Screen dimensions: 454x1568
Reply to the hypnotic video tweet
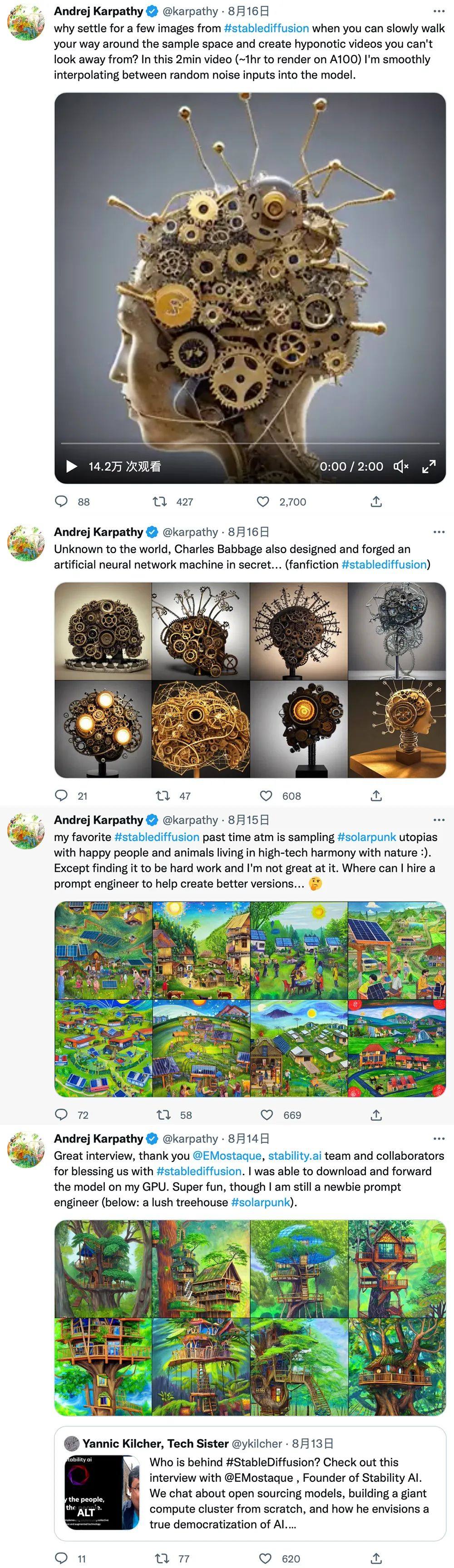pyautogui.click(x=61, y=502)
